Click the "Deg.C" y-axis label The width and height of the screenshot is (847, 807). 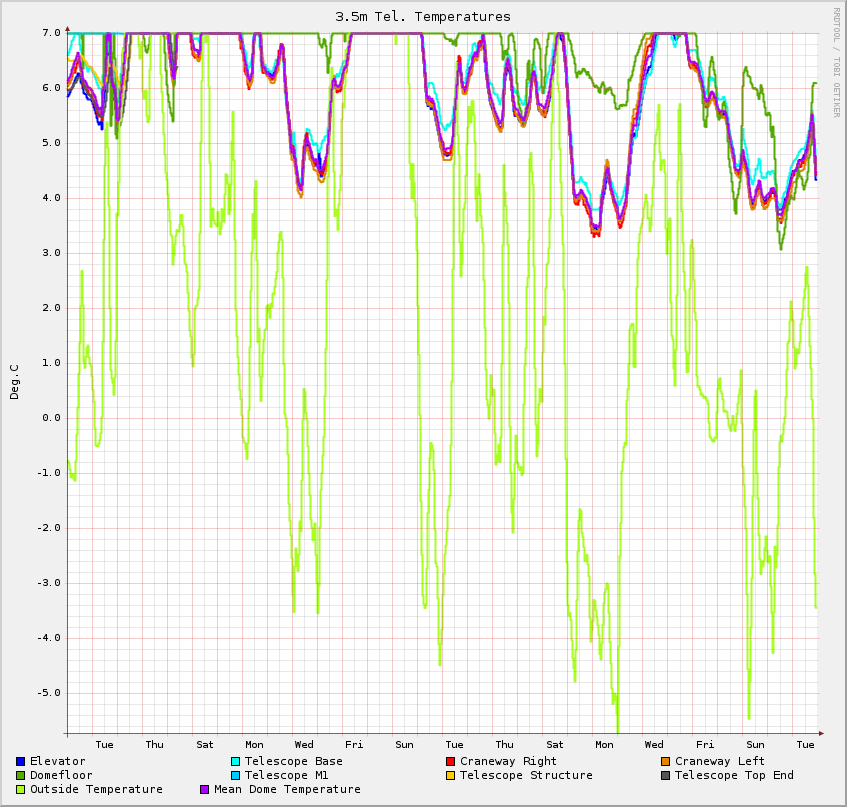[15, 382]
